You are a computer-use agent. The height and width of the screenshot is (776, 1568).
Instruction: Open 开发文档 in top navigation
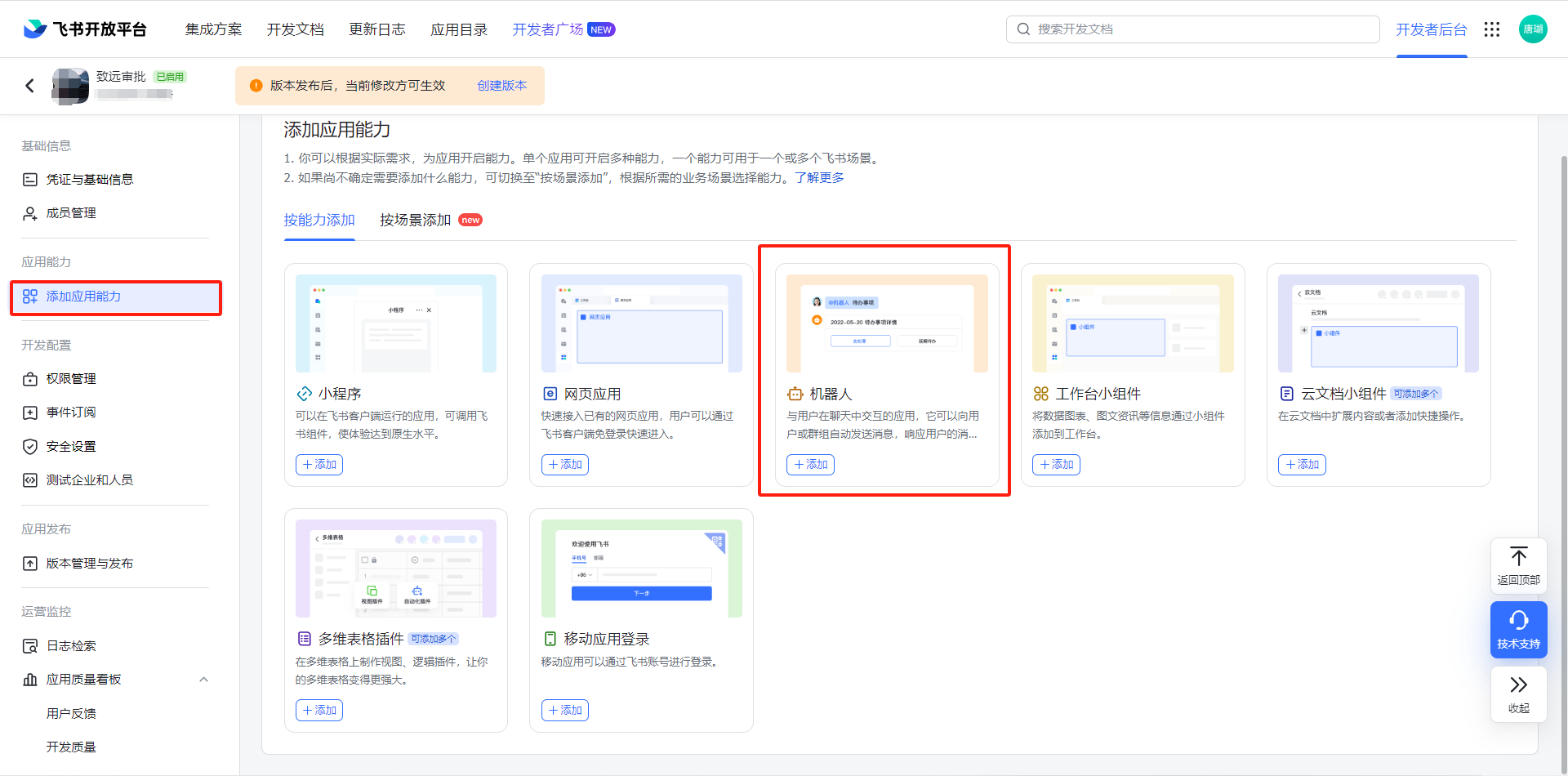(x=295, y=29)
